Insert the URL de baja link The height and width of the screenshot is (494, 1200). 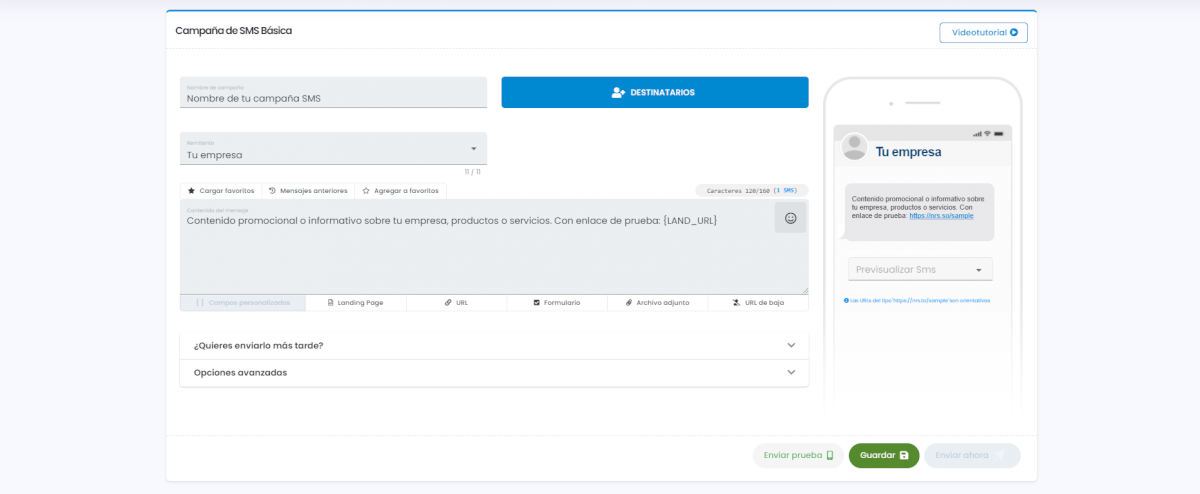point(758,302)
